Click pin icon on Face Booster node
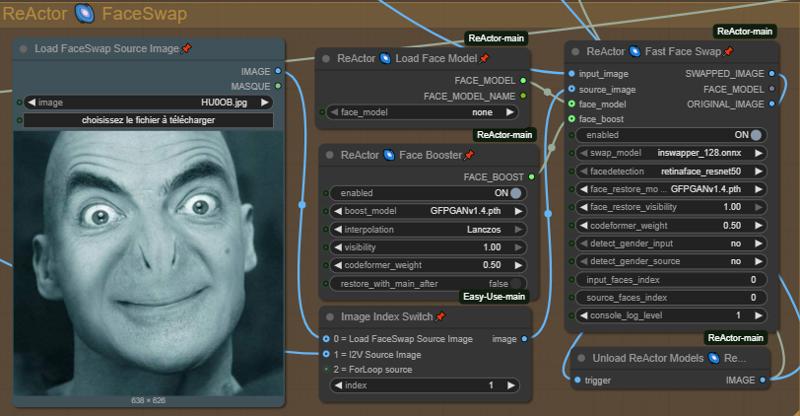 [469, 155]
